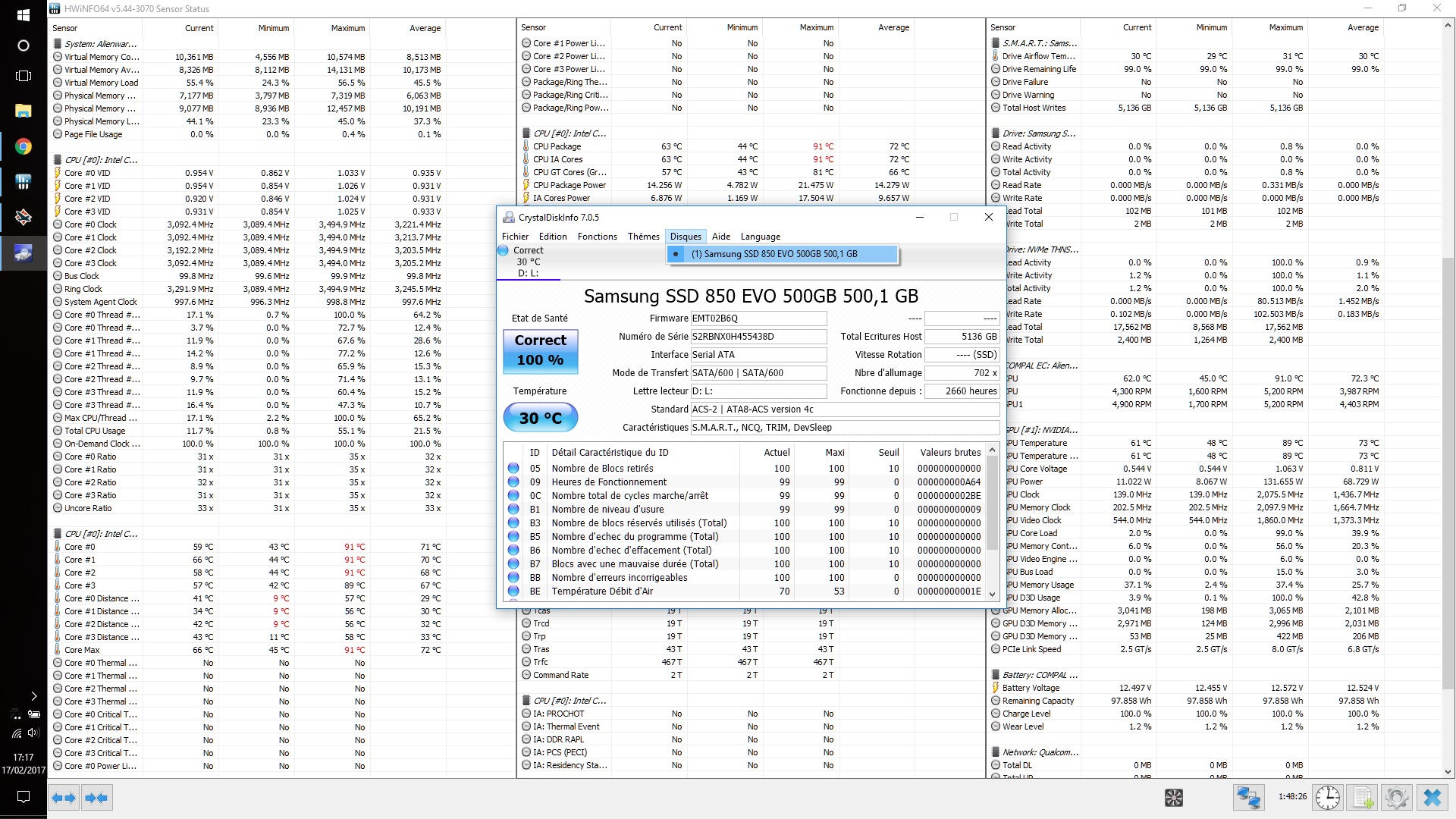Image resolution: width=1456 pixels, height=819 pixels.
Task: Click the HWiNFO right panel scroll down arrow
Action: (1448, 772)
